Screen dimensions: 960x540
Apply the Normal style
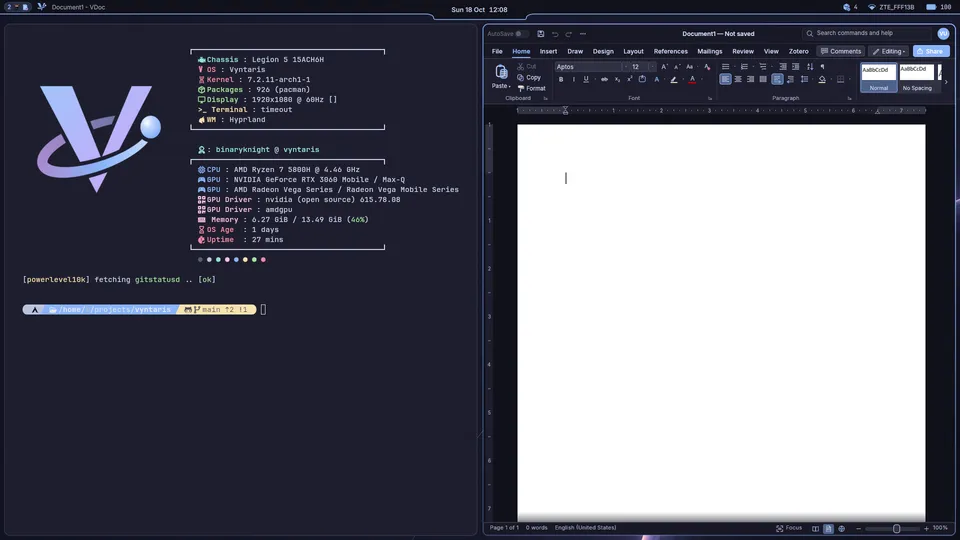click(x=879, y=78)
